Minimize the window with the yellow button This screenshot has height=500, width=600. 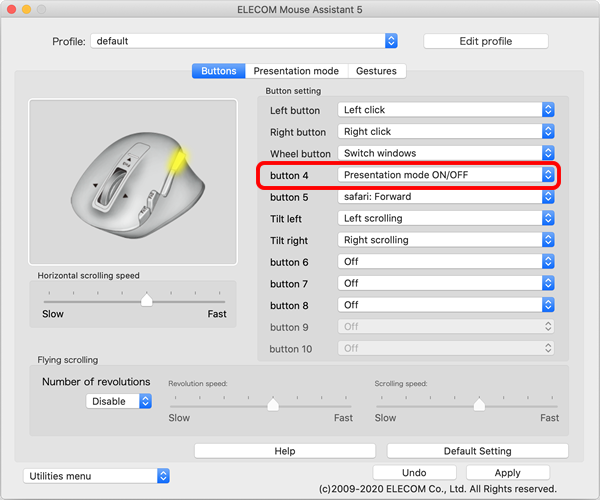26,10
